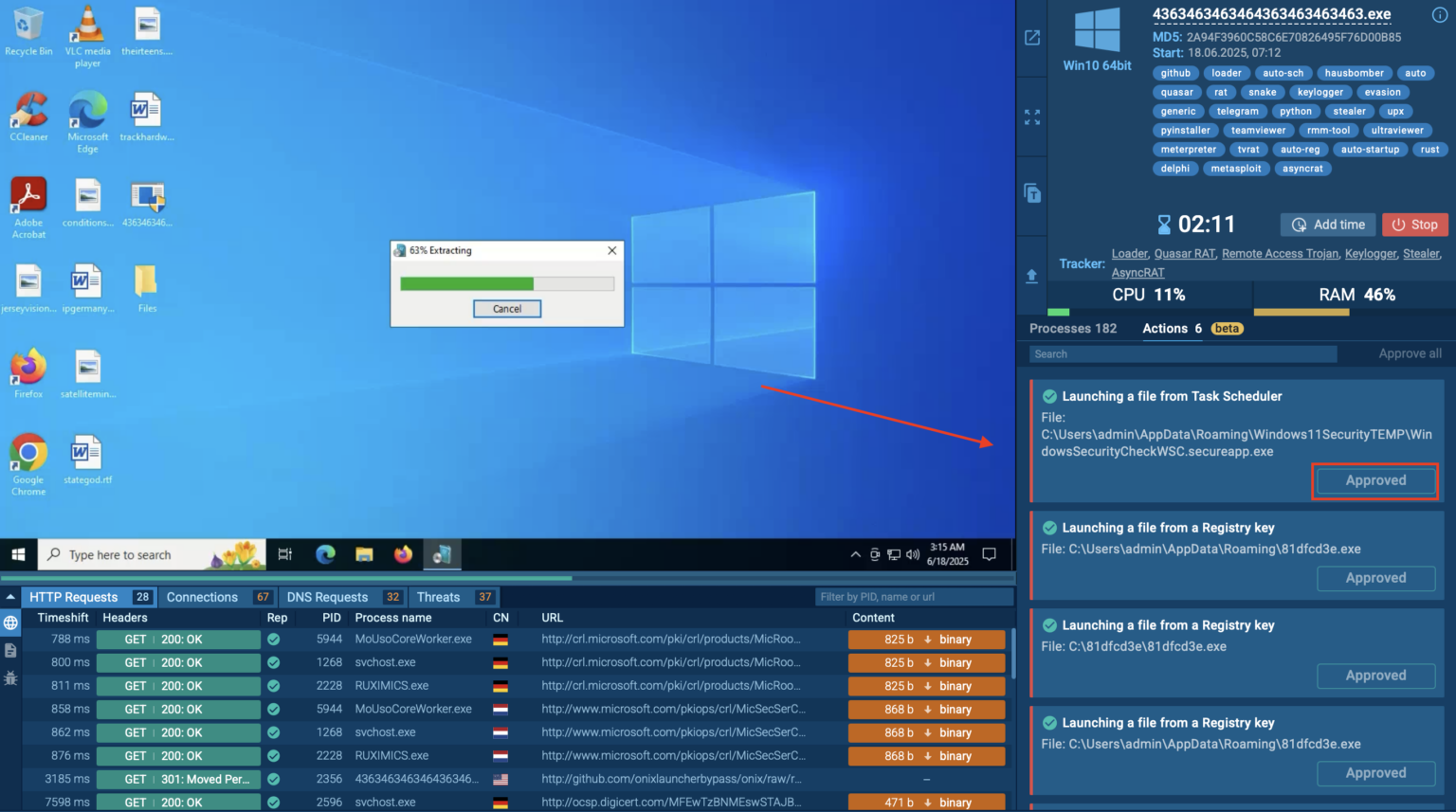Show hidden system tray icons
1456x812 pixels.
[x=855, y=554]
